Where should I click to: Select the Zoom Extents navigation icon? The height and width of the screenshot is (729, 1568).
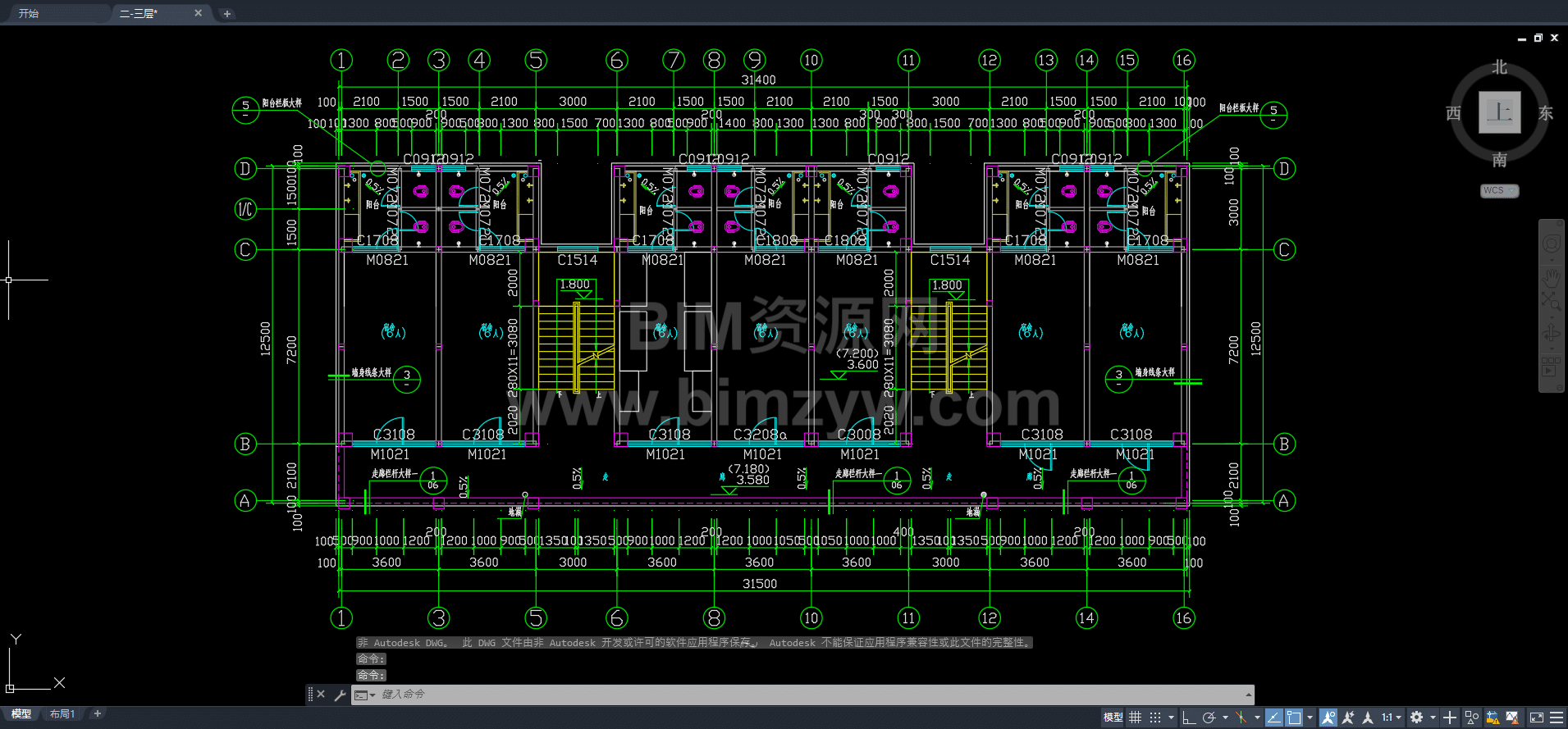pos(1551,301)
